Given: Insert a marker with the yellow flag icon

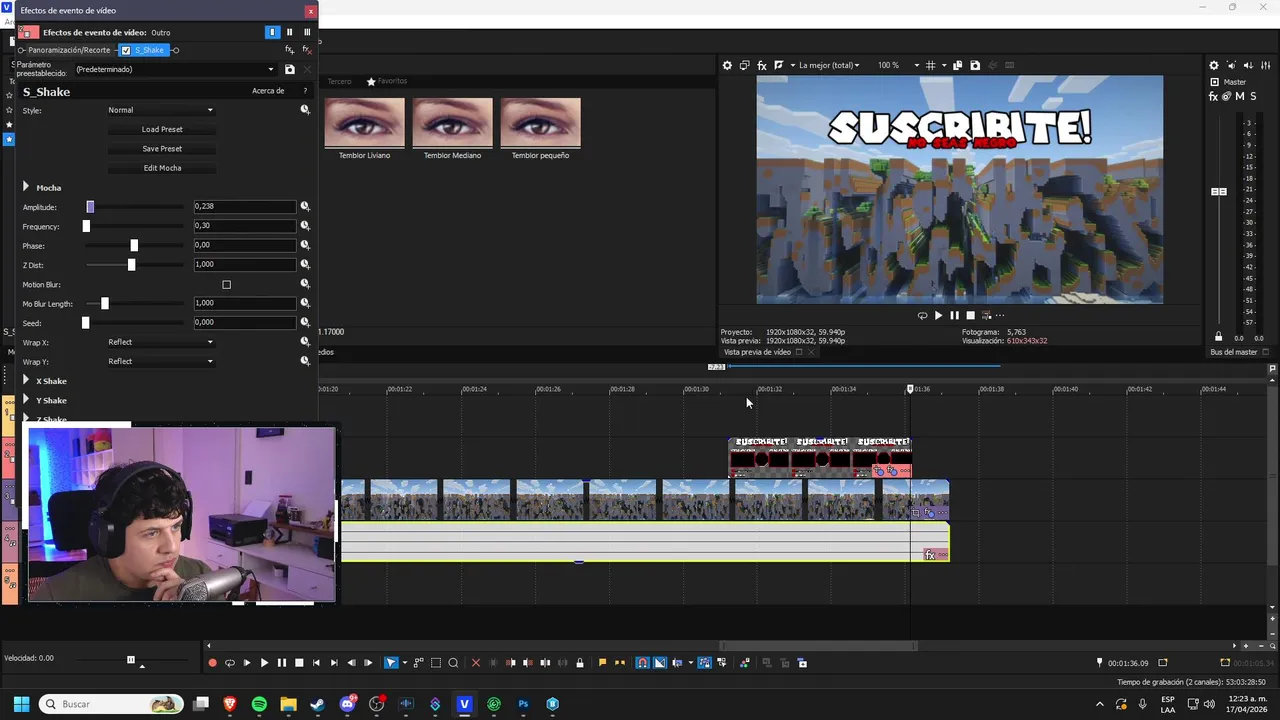Looking at the screenshot, I should coord(602,663).
